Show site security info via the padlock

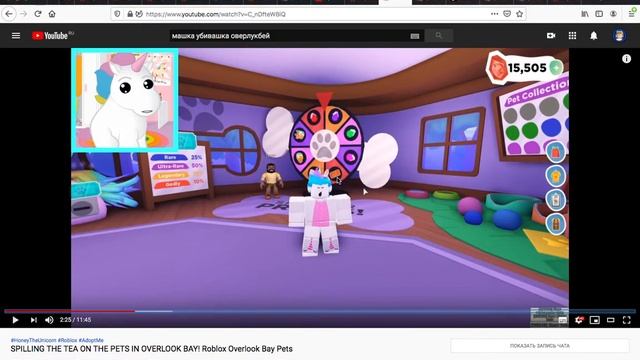(130, 14)
